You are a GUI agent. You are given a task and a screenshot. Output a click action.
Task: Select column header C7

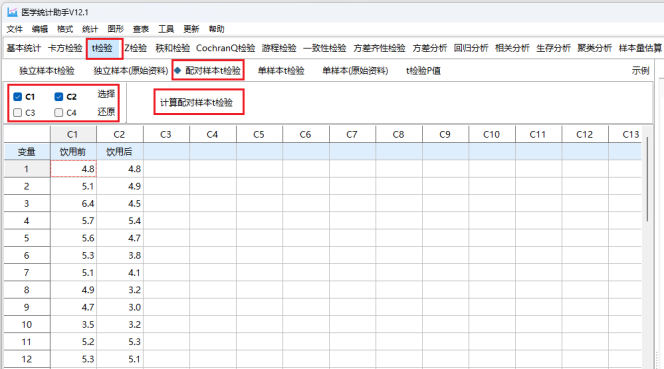[x=352, y=134]
